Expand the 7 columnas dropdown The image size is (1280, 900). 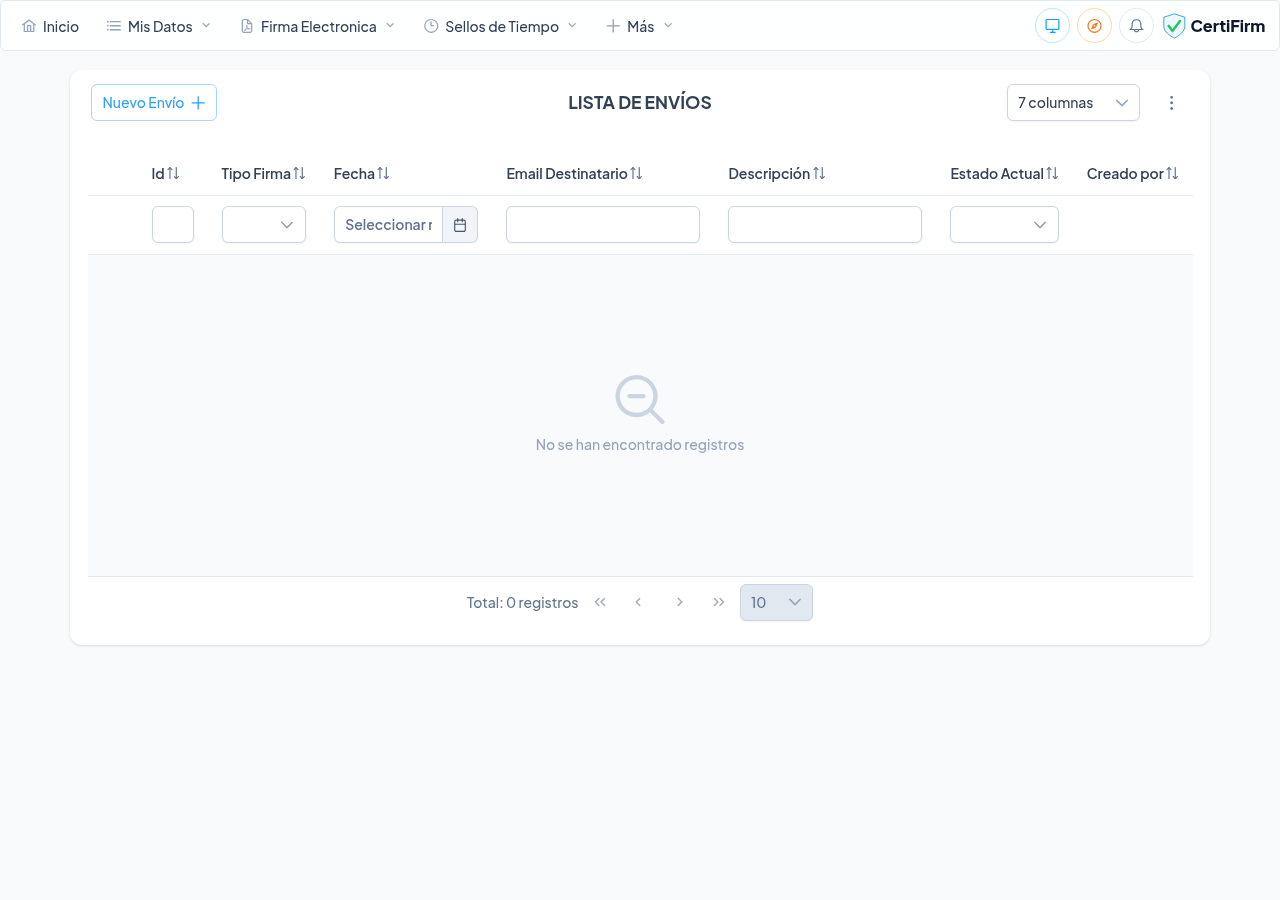(1073, 103)
